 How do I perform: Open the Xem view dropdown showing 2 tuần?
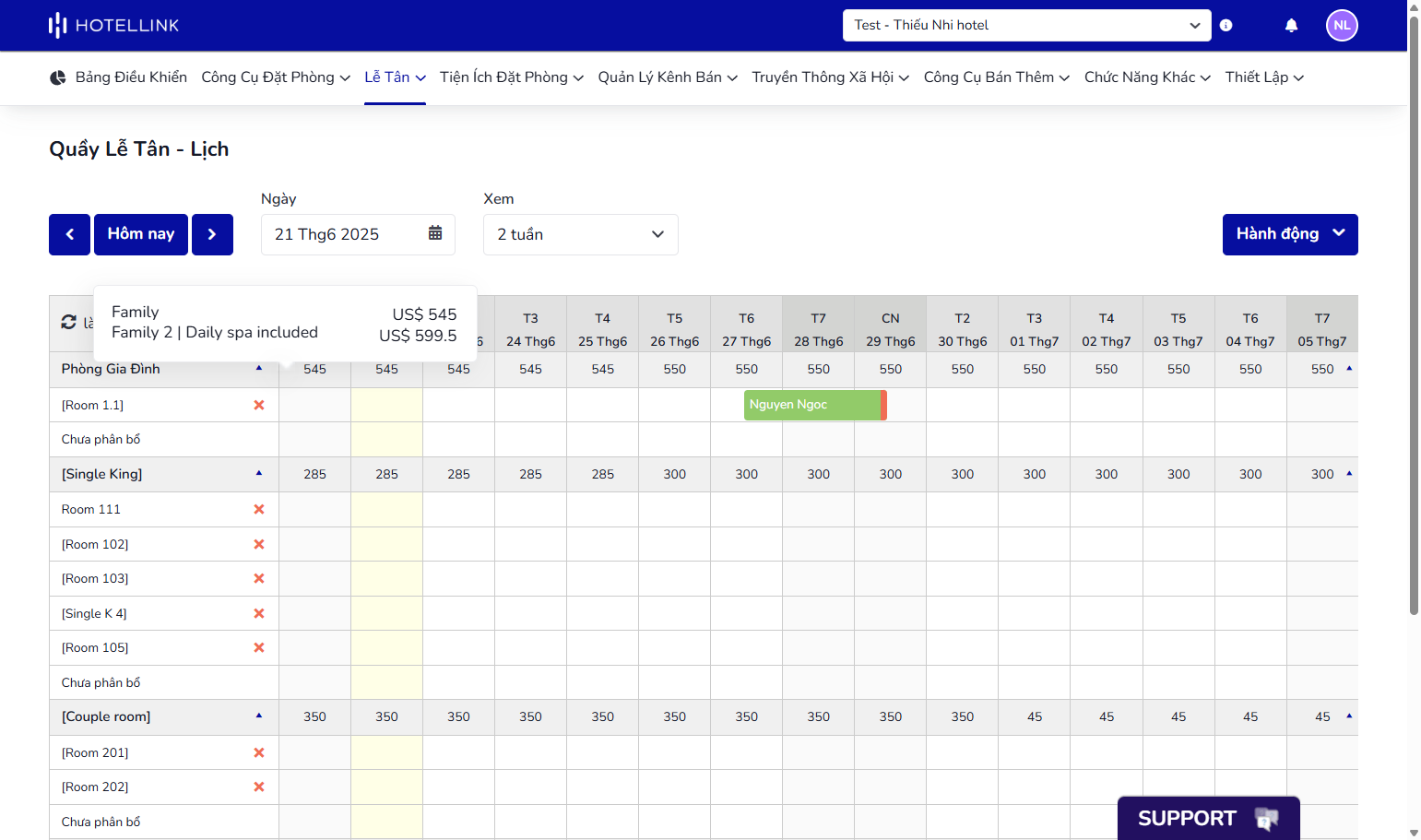(581, 234)
